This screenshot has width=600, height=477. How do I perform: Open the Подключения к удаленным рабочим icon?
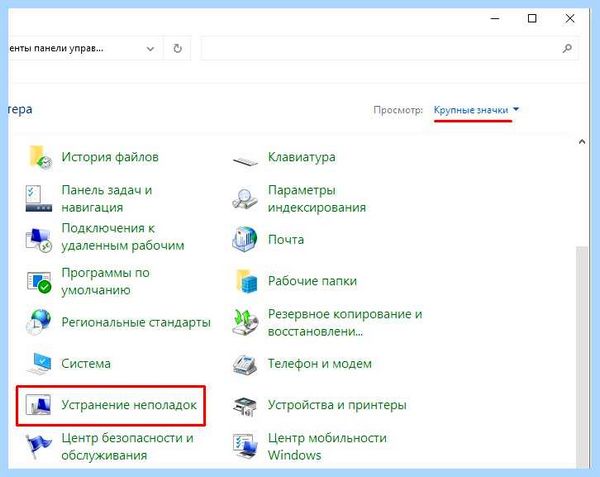(39, 239)
